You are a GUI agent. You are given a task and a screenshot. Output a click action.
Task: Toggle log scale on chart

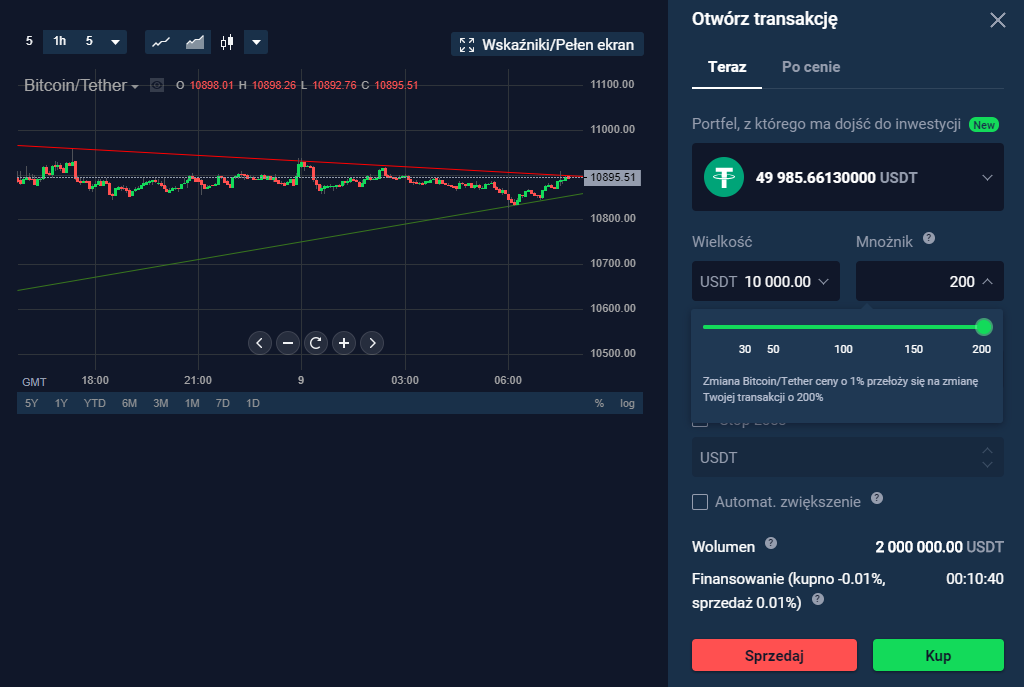tap(627, 403)
